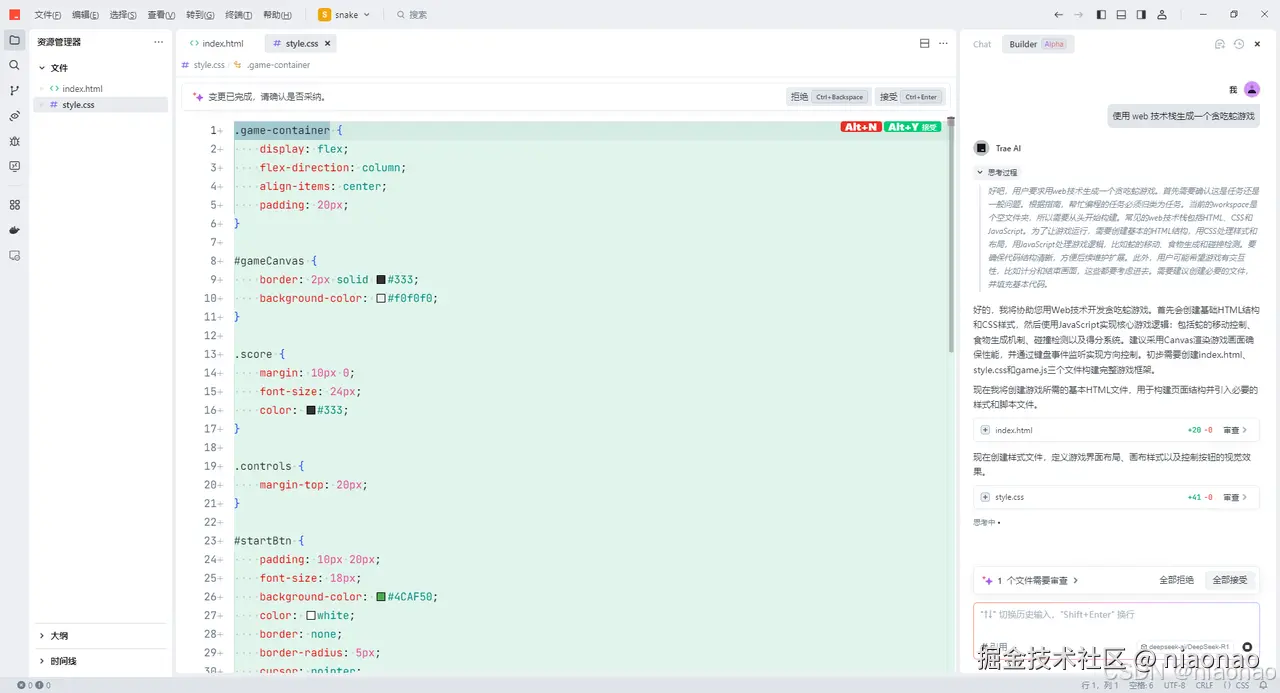Open the 编辑 menu

85,15
